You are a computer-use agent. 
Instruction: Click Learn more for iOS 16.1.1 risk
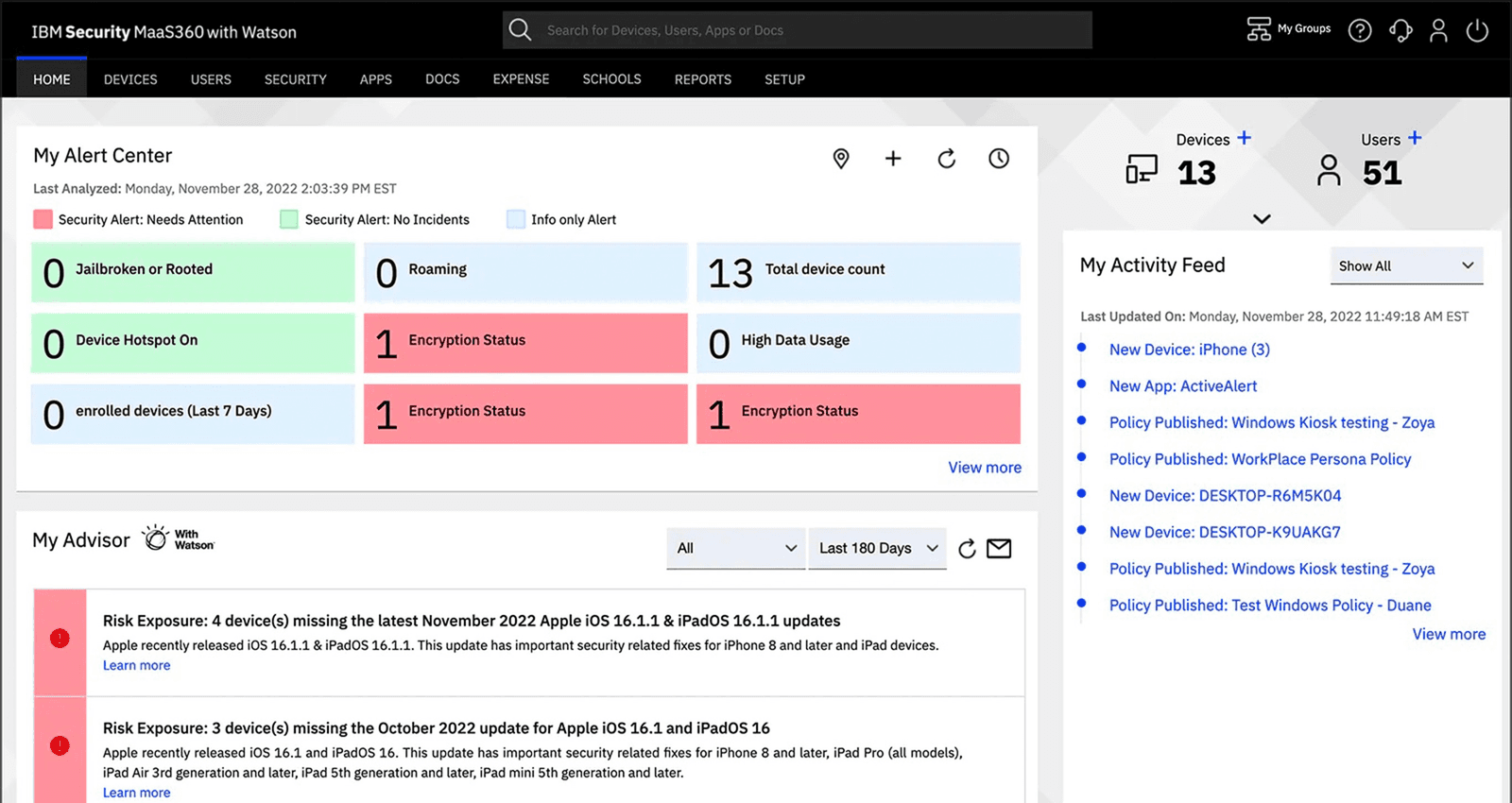(x=137, y=665)
